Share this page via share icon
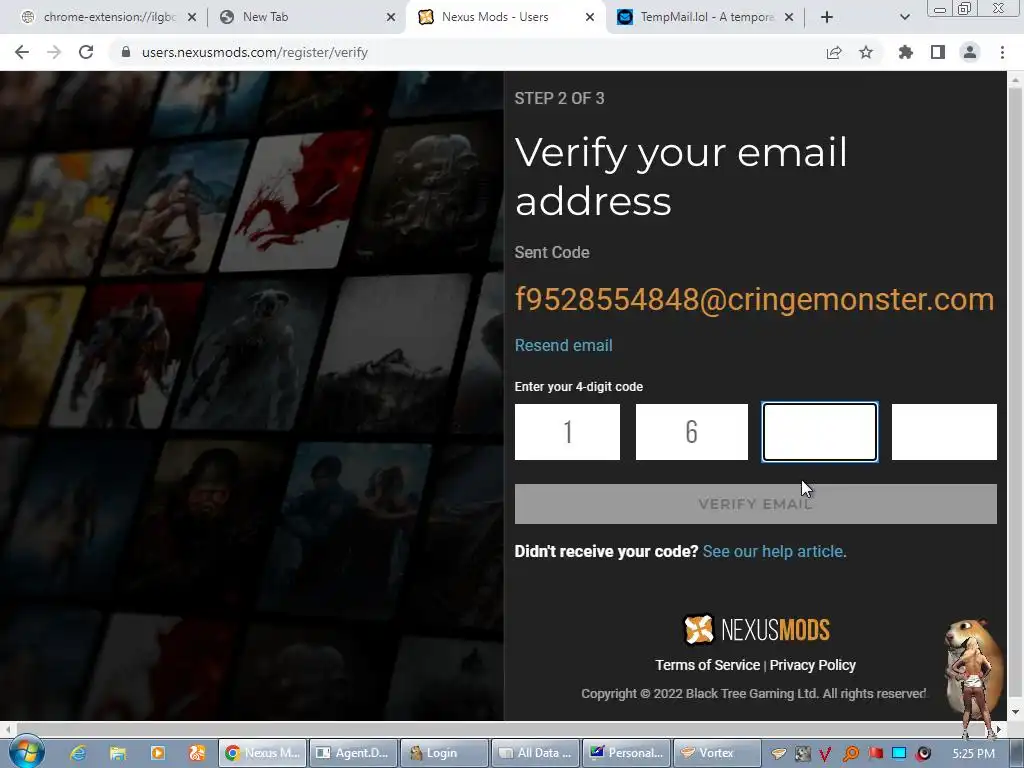This screenshot has height=768, width=1024. 834,52
